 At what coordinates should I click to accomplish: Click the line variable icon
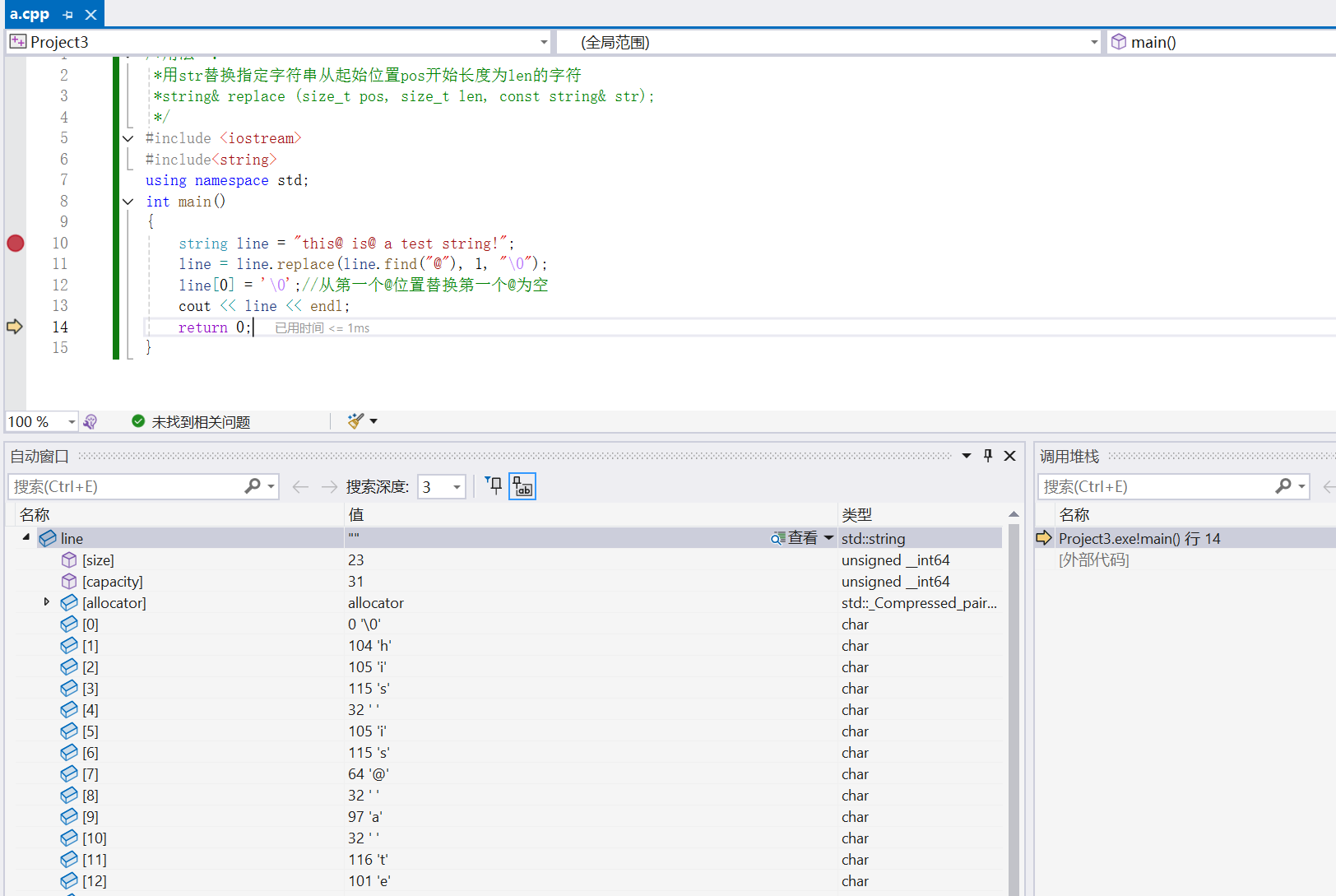pyautogui.click(x=48, y=538)
